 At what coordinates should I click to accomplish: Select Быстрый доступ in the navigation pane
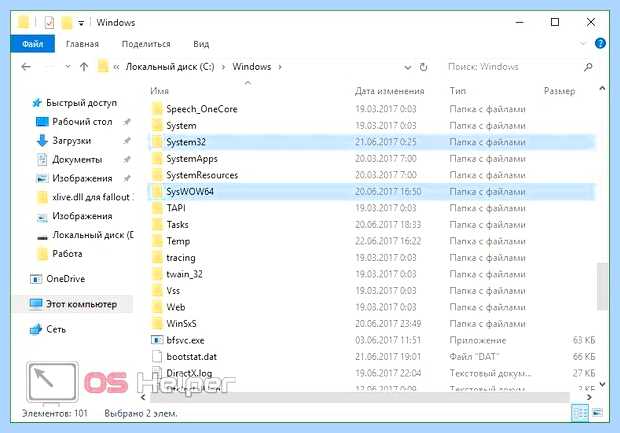[81, 103]
